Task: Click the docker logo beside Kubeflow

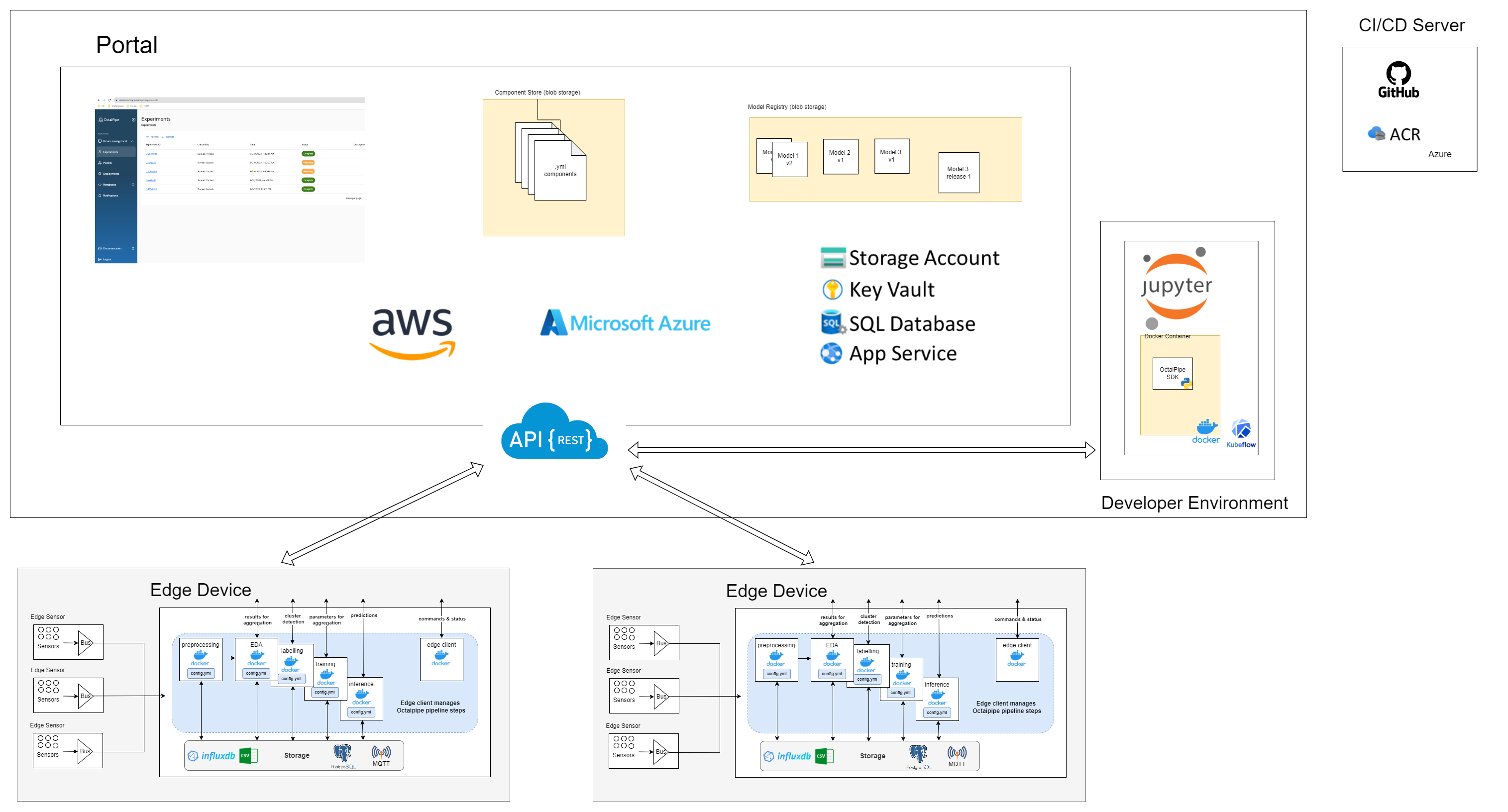Action: [x=1205, y=431]
